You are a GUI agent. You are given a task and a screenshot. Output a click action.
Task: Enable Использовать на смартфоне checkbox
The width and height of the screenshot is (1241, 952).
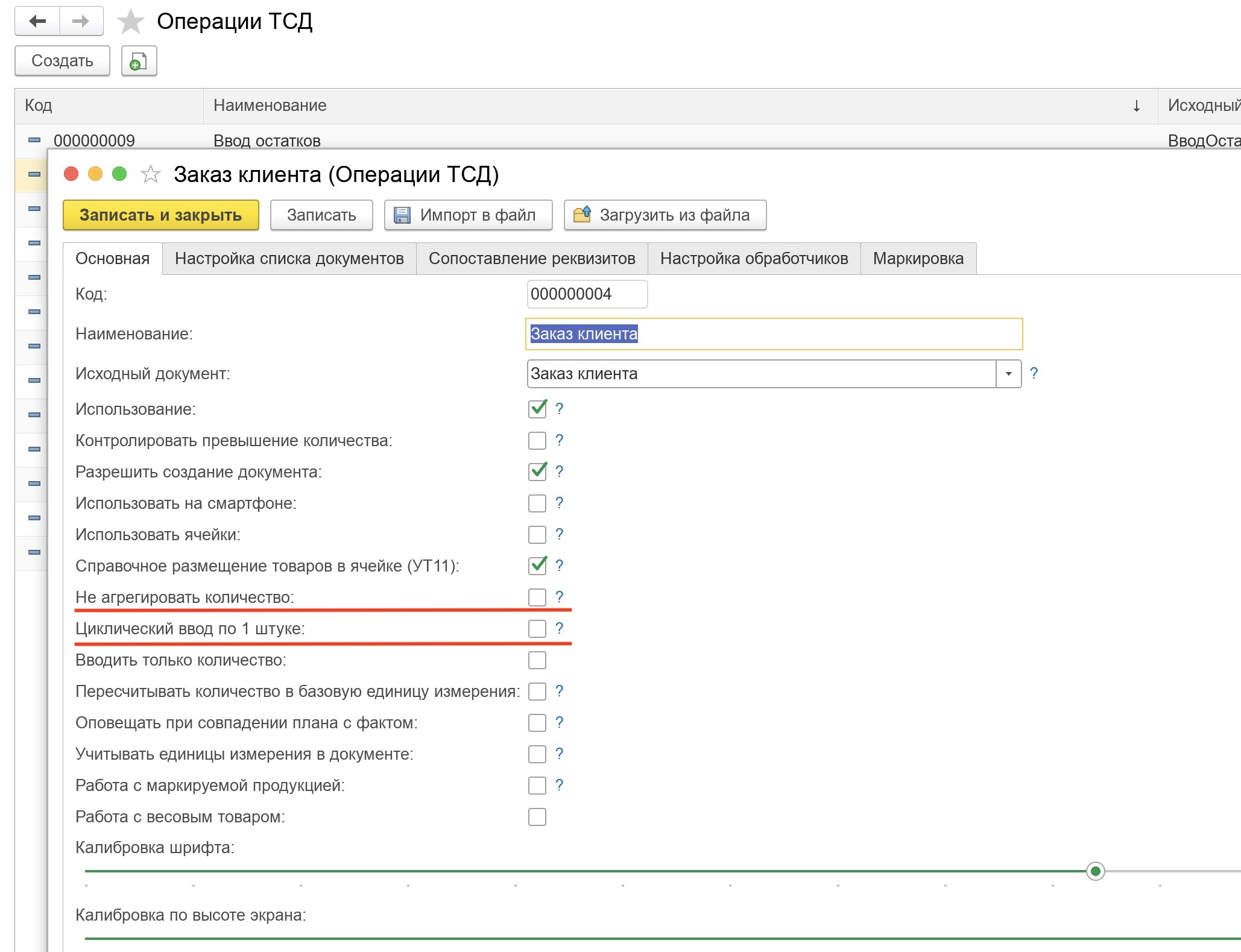coord(537,503)
